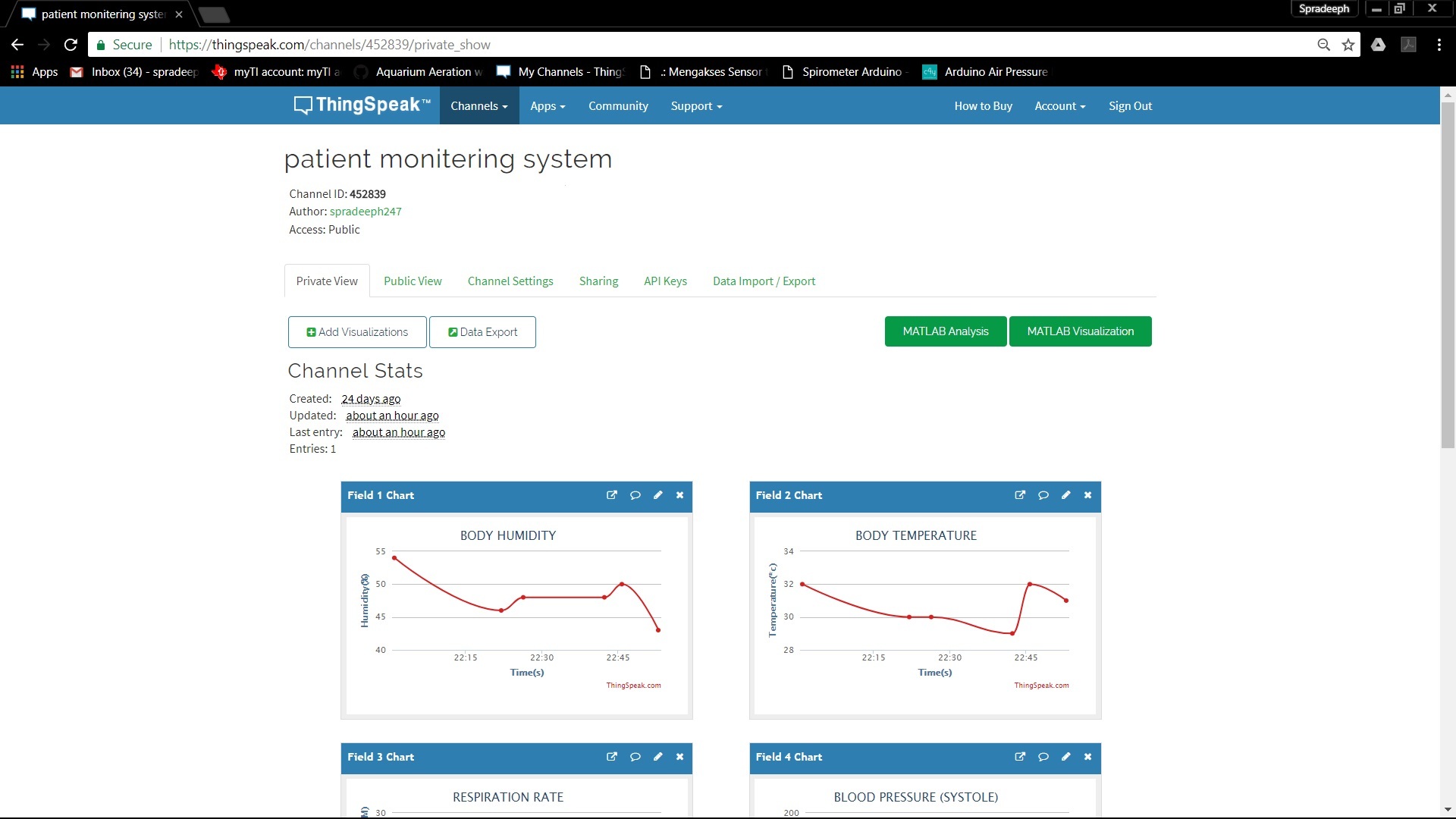Expand the Apps navbar dropdown
This screenshot has width=1456, height=819.
[548, 106]
